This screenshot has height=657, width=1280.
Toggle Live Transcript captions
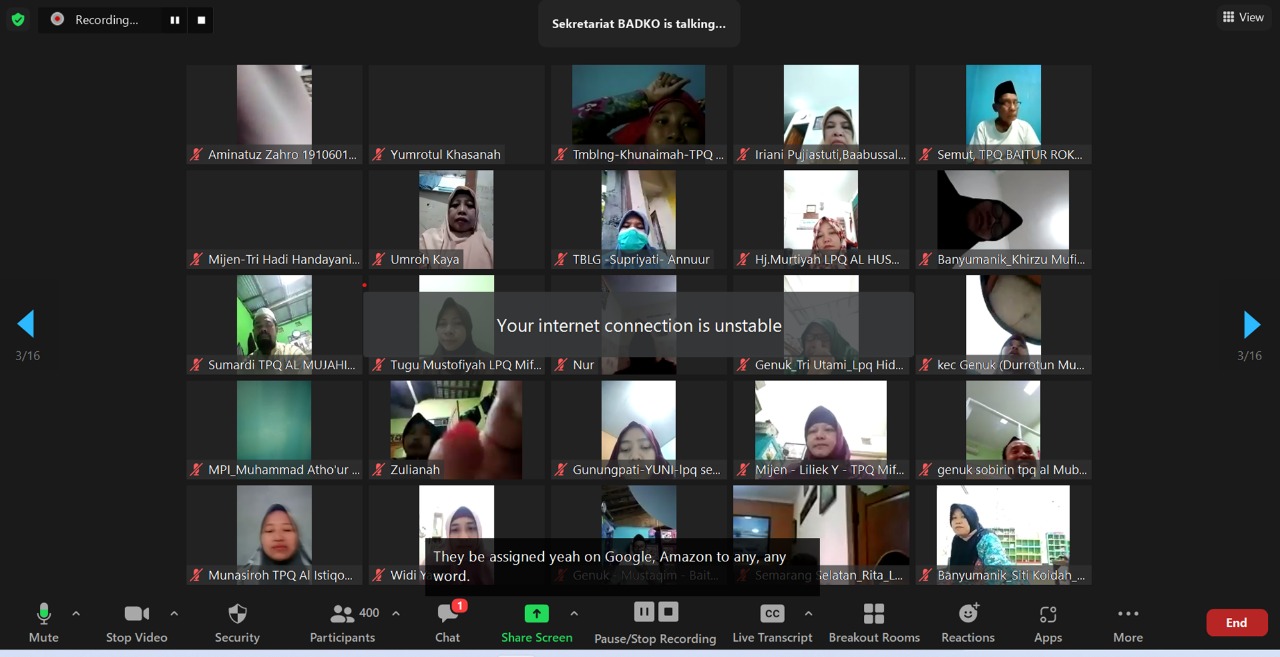[772, 623]
